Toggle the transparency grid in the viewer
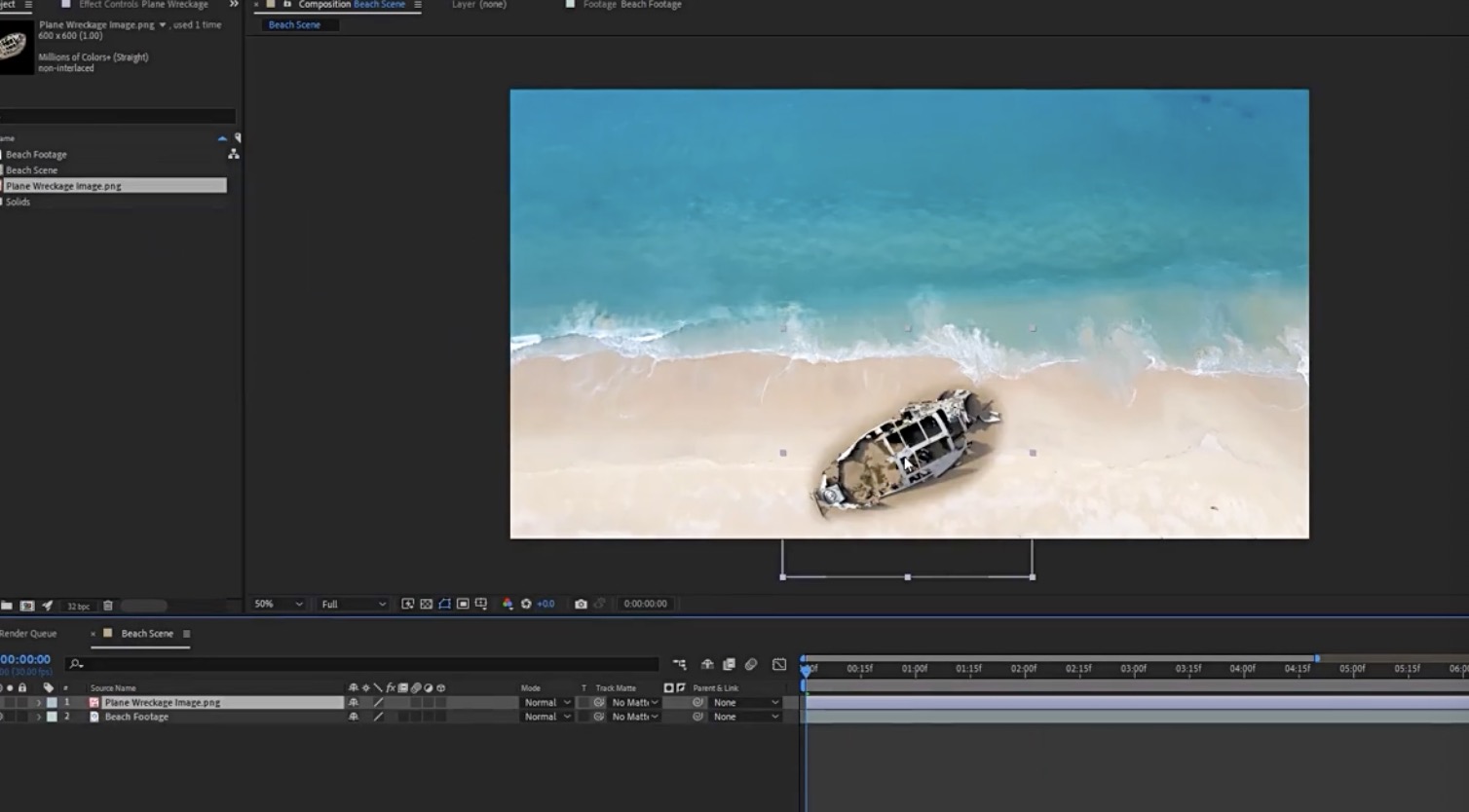1469x812 pixels. [x=427, y=604]
